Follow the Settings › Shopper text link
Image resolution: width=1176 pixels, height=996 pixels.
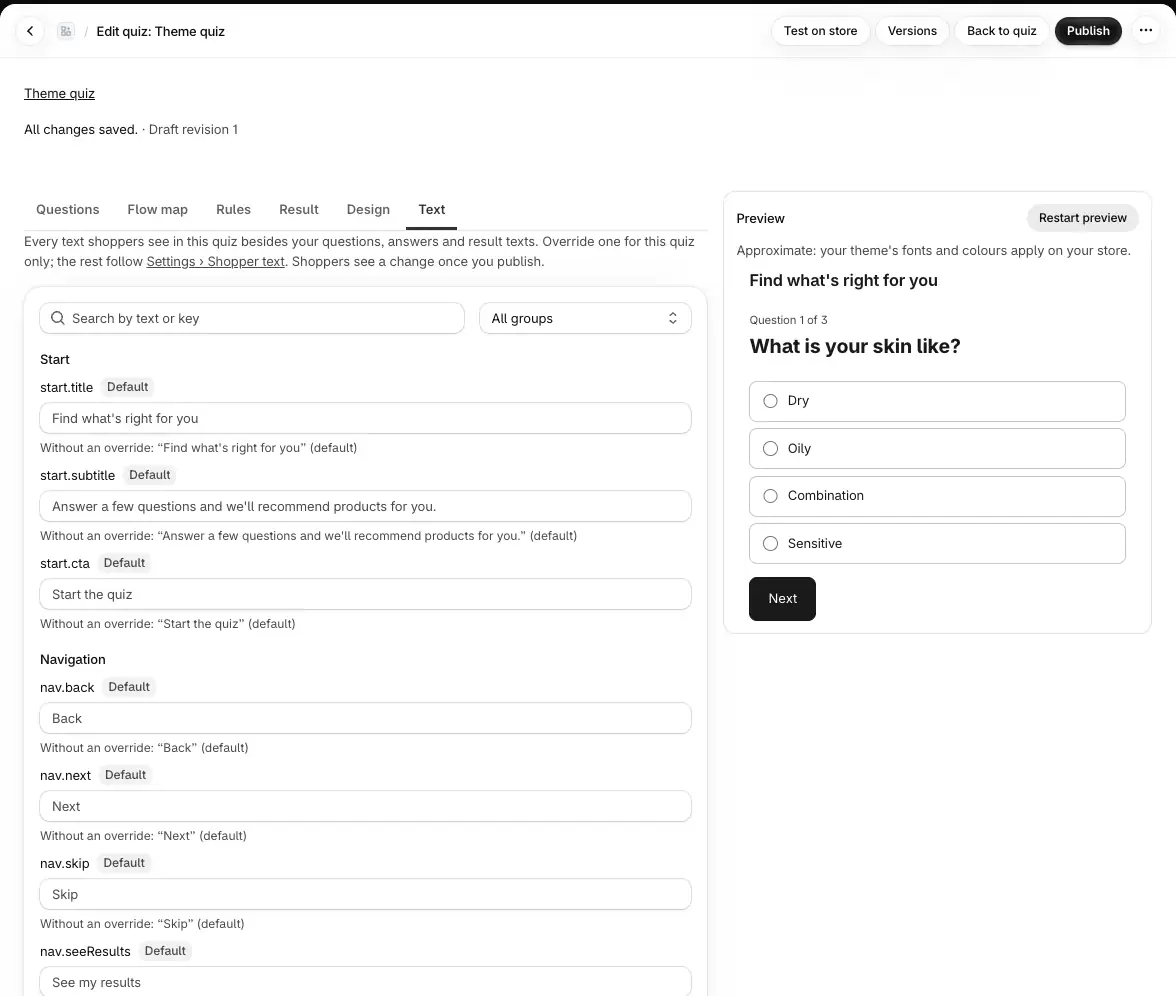tap(215, 261)
